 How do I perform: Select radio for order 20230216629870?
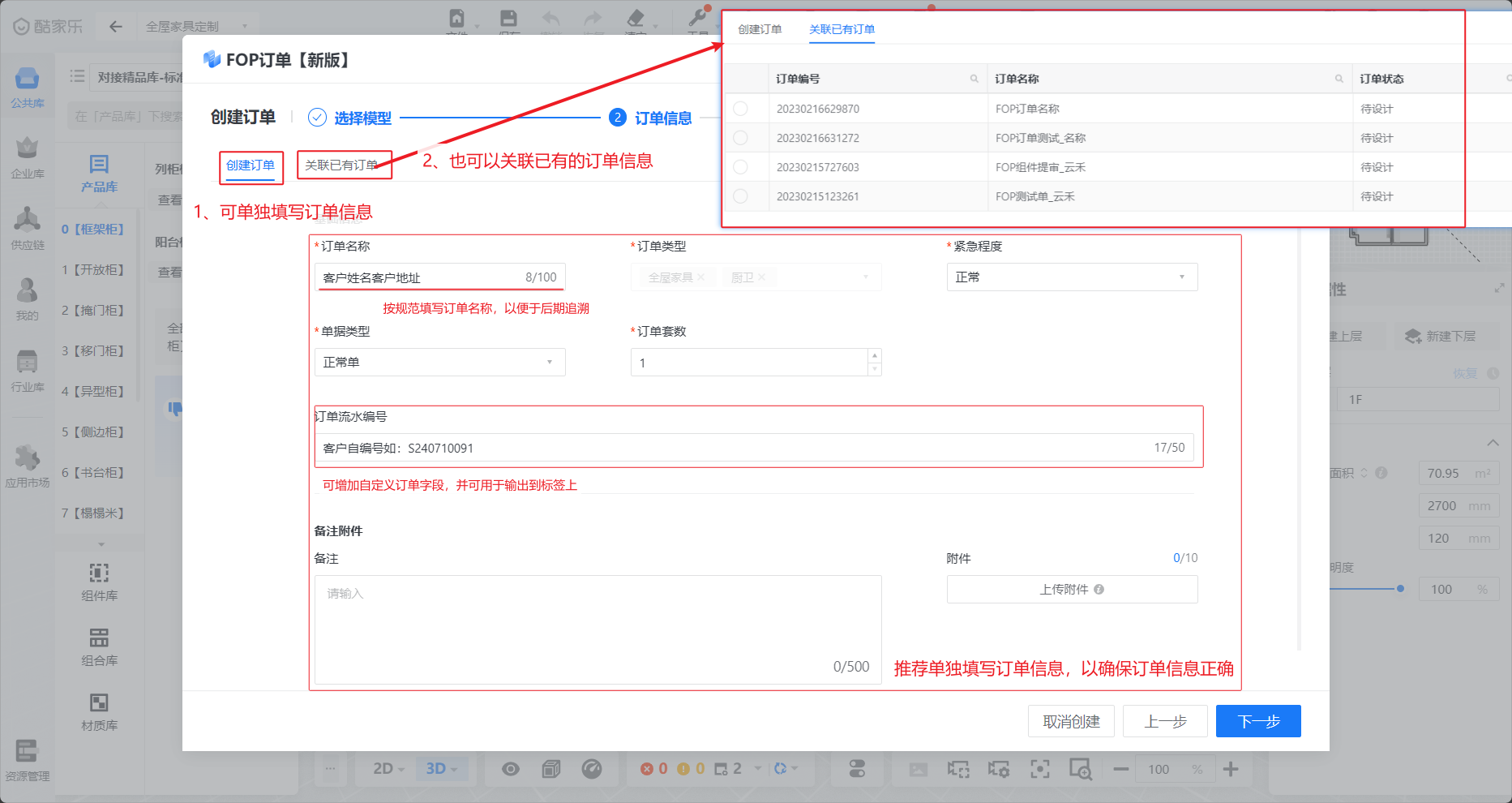(740, 109)
